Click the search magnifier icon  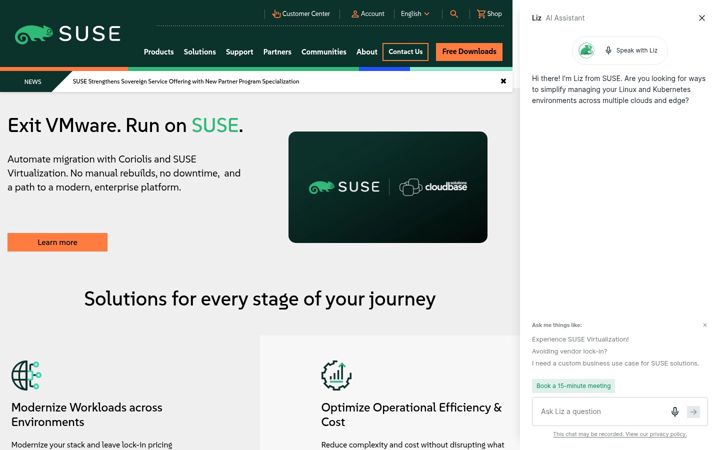(x=454, y=14)
